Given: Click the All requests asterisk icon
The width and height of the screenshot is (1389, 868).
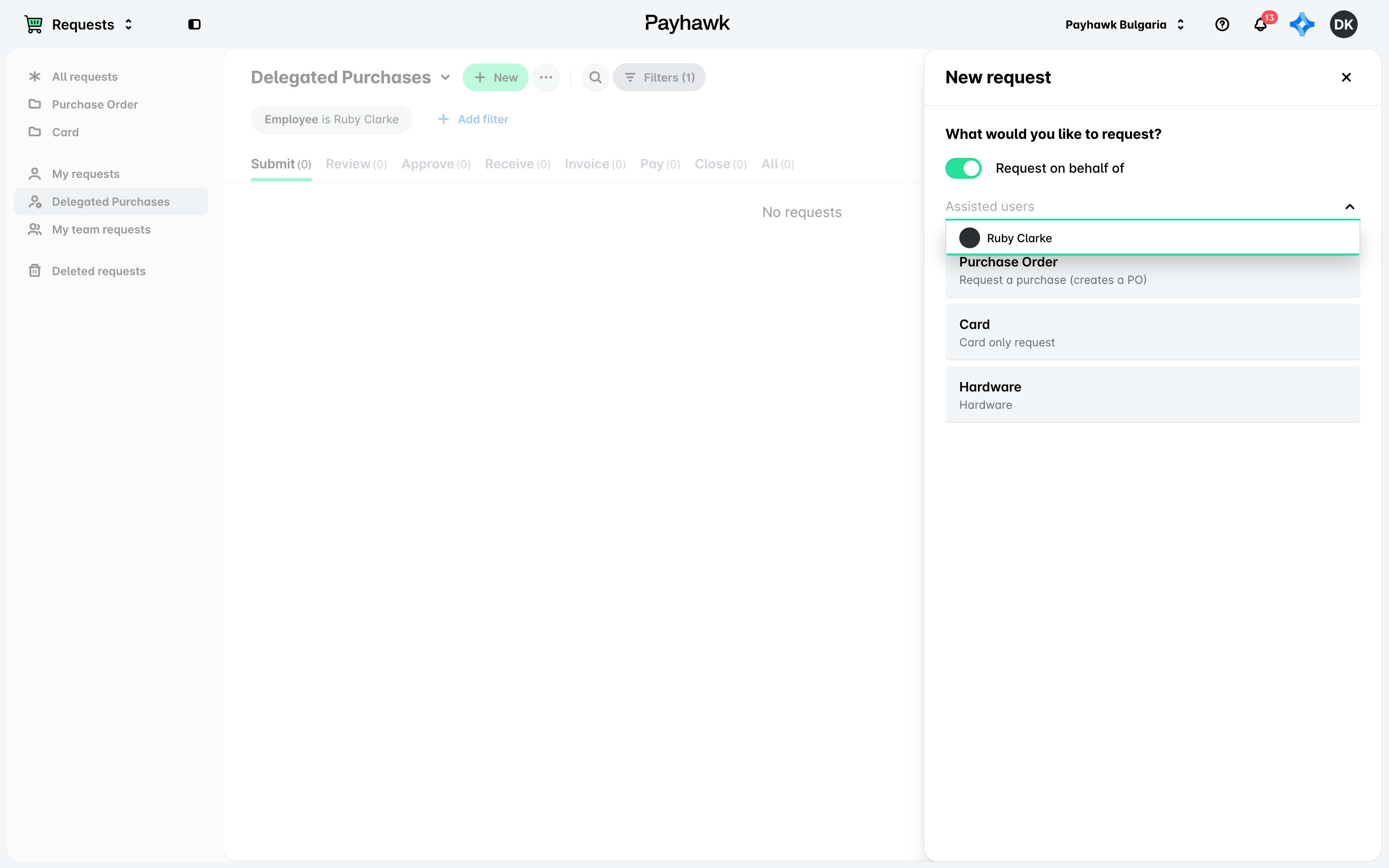Looking at the screenshot, I should coord(34,76).
